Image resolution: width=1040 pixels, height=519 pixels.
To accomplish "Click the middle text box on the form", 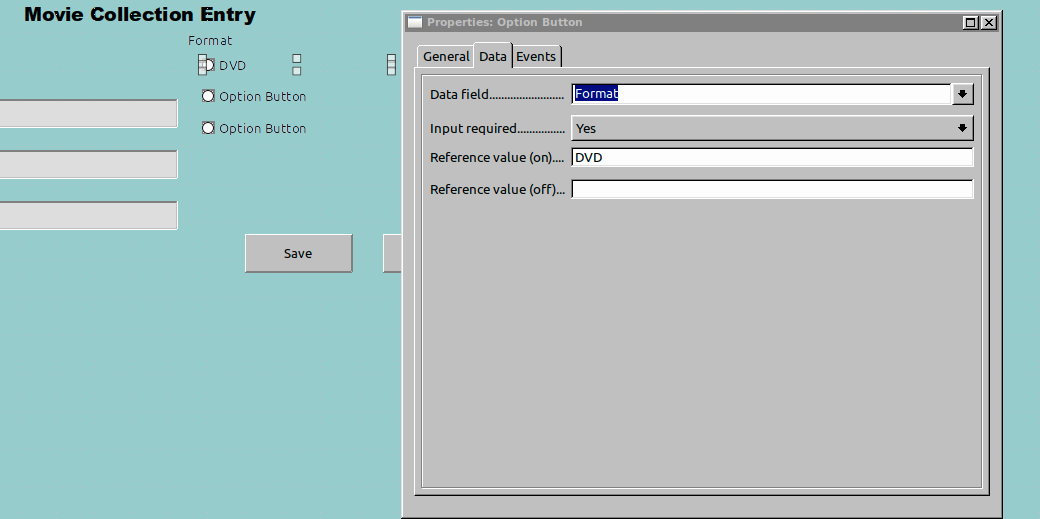I will tap(88, 164).
